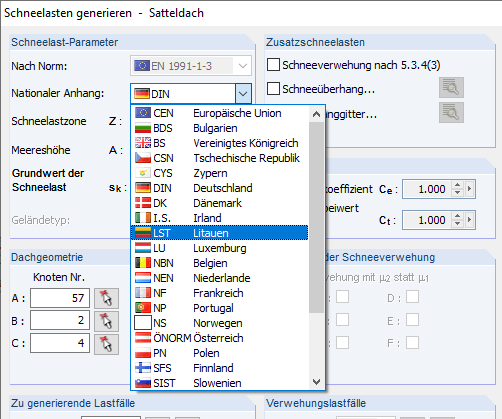
Task: Pick node B graphically with cursor button
Action: tap(106, 321)
